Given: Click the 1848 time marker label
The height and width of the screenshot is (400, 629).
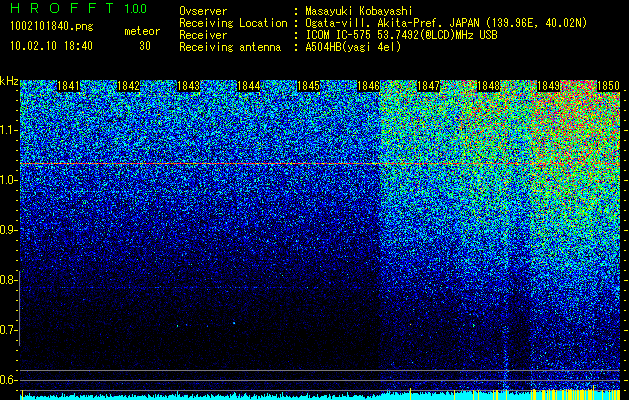Looking at the screenshot, I should [489, 86].
